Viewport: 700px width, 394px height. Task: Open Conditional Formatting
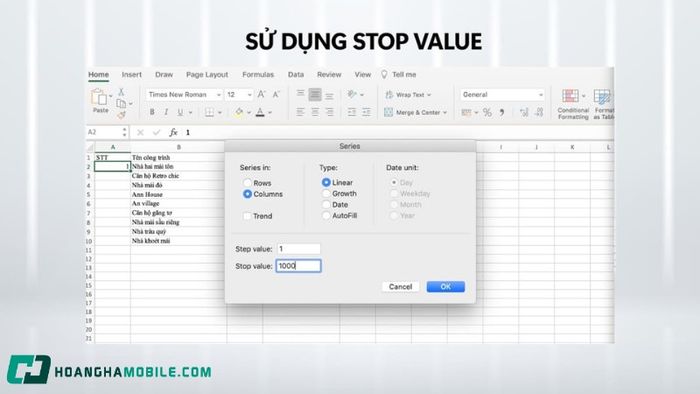click(573, 104)
